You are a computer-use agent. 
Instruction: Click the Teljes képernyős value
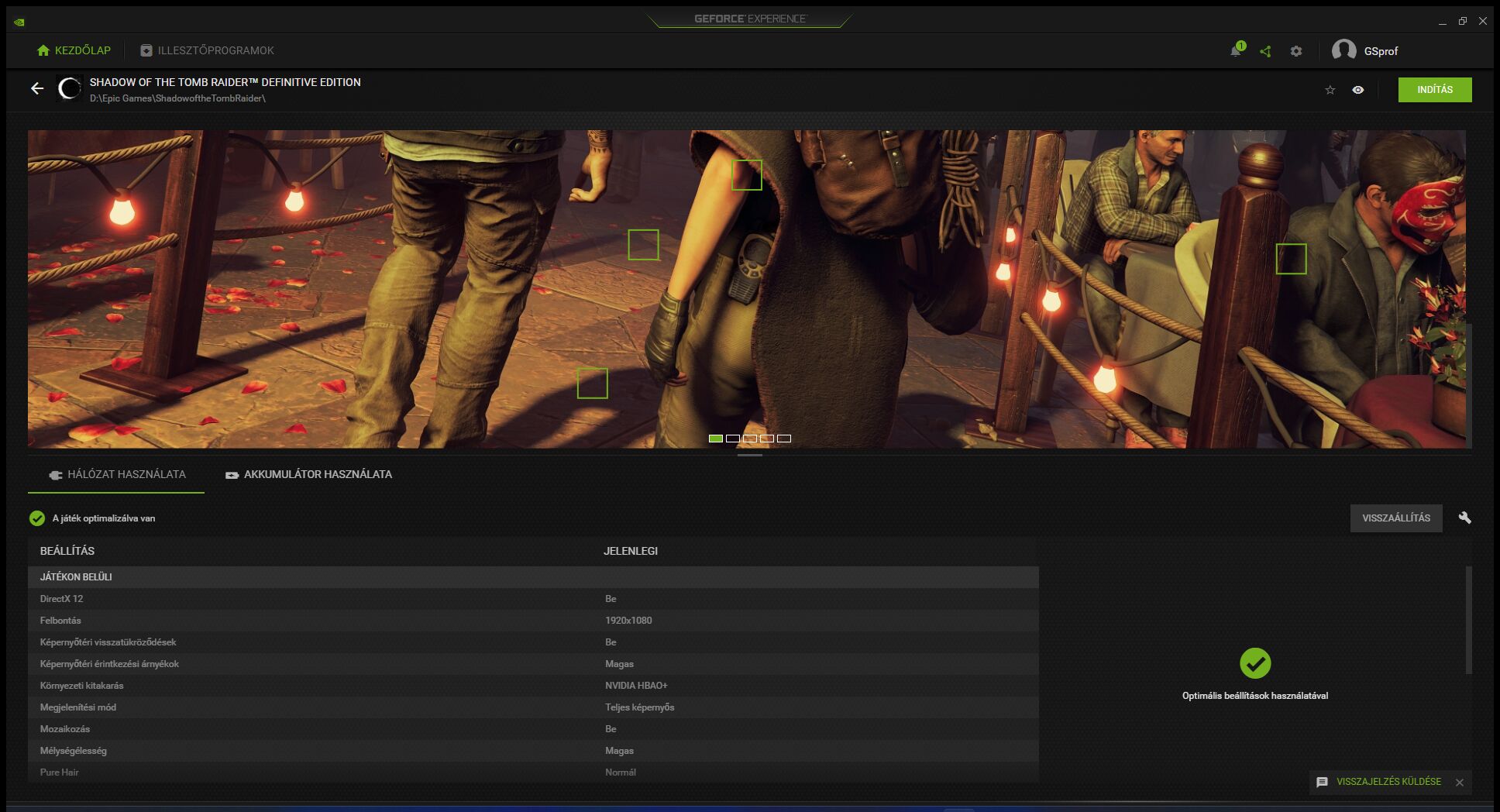[x=640, y=707]
